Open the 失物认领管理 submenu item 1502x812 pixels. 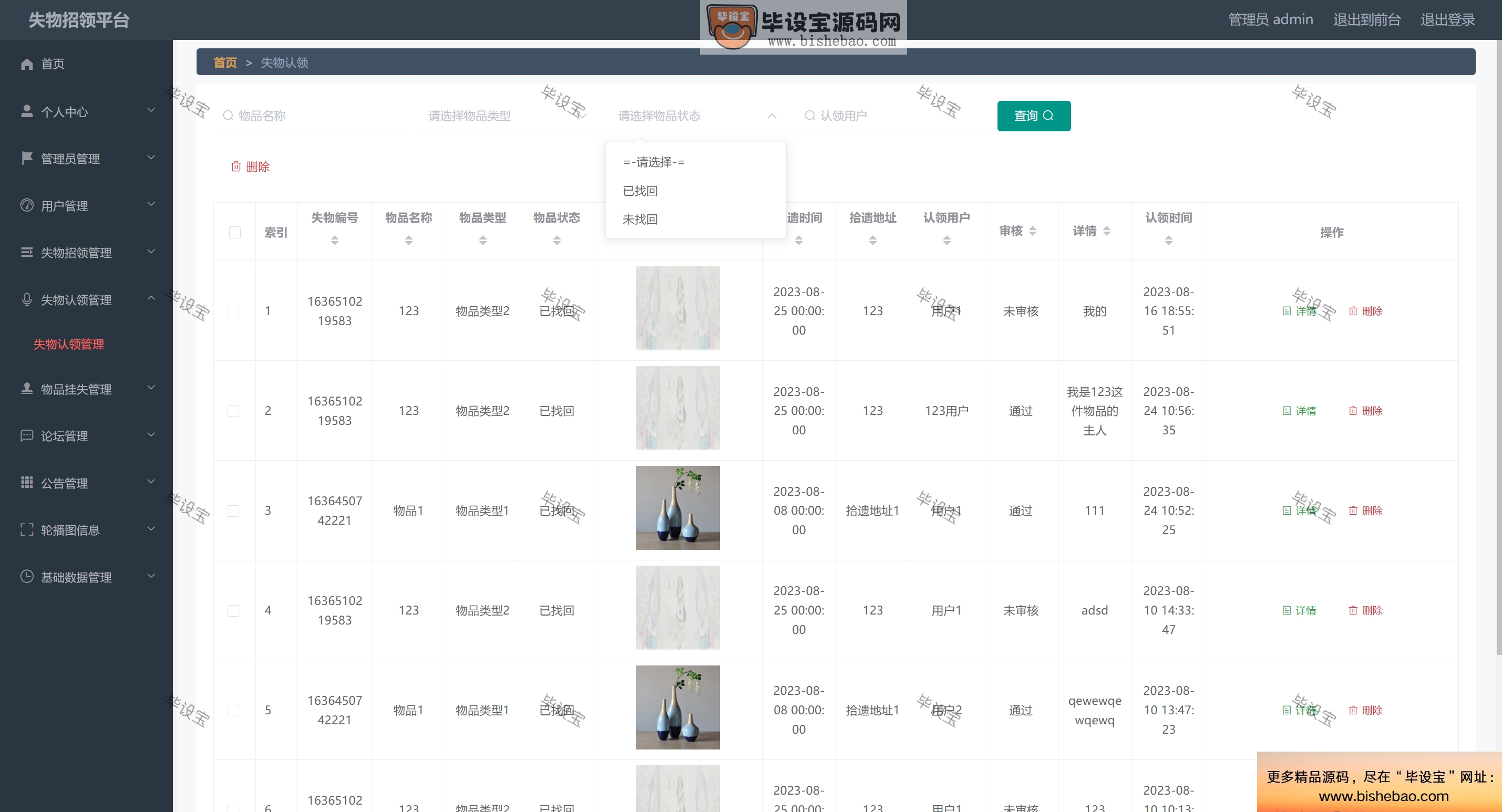[69, 345]
